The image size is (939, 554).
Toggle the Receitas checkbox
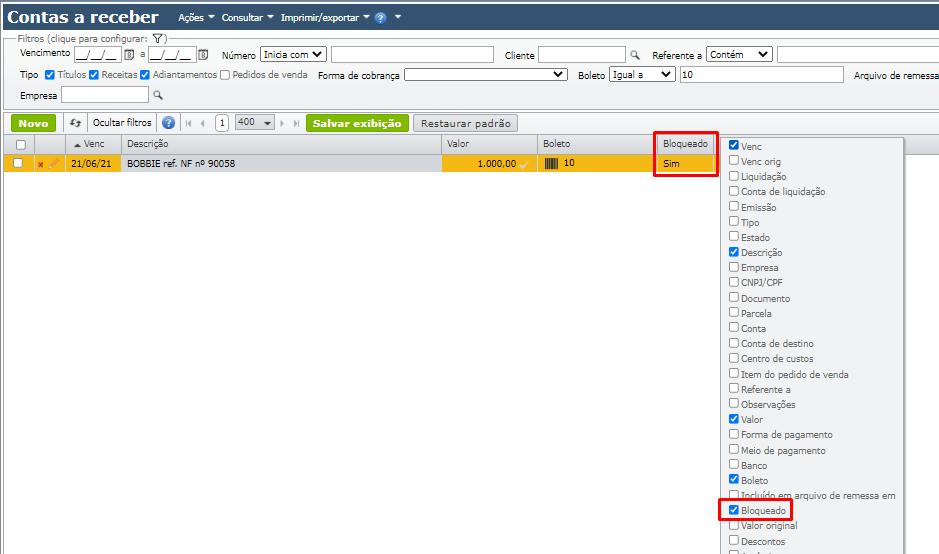coord(93,75)
